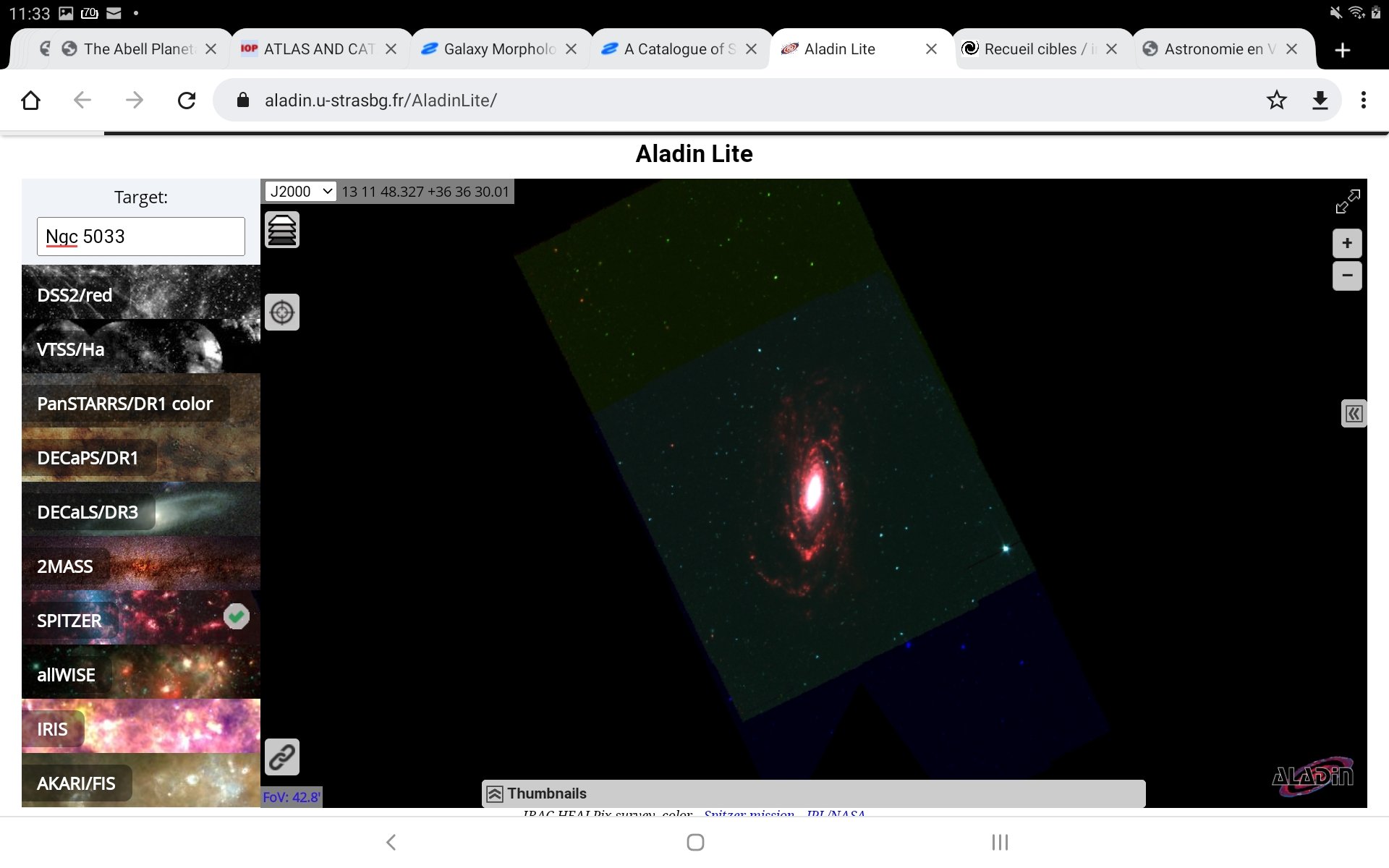
Task: Select the SPITZER survey
Action: tap(141, 618)
